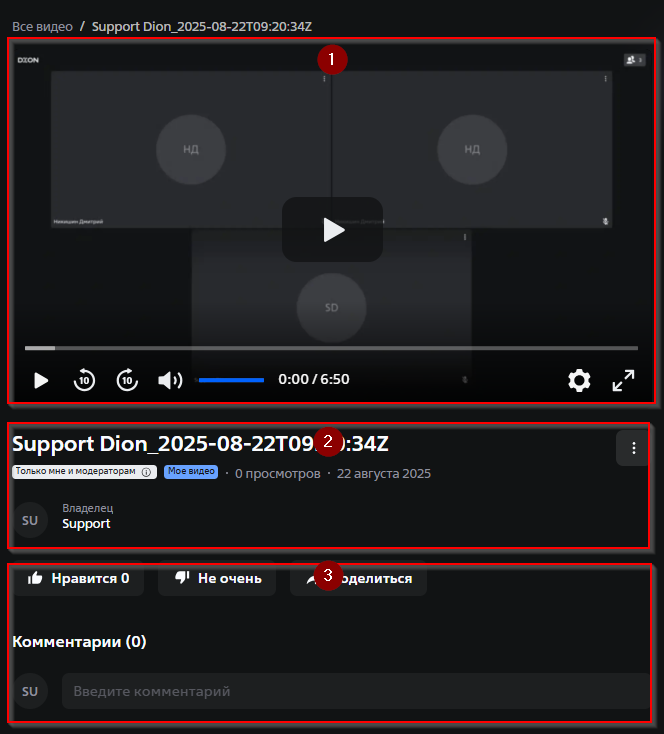This screenshot has height=734, width=664.
Task: Click the info icon next to 'Только мне и модераторам'
Action: [146, 472]
